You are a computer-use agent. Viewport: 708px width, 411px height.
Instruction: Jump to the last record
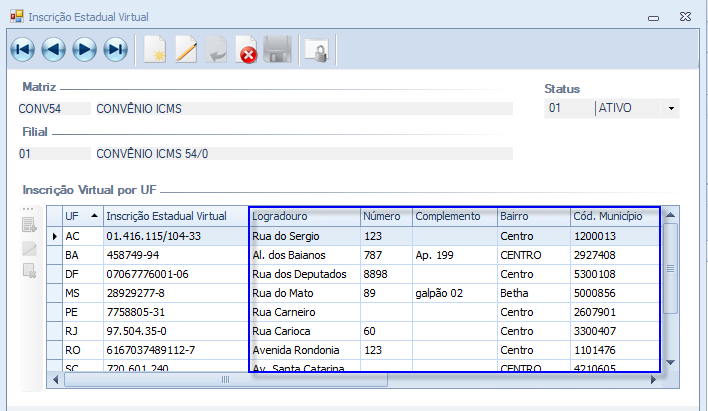[116, 50]
